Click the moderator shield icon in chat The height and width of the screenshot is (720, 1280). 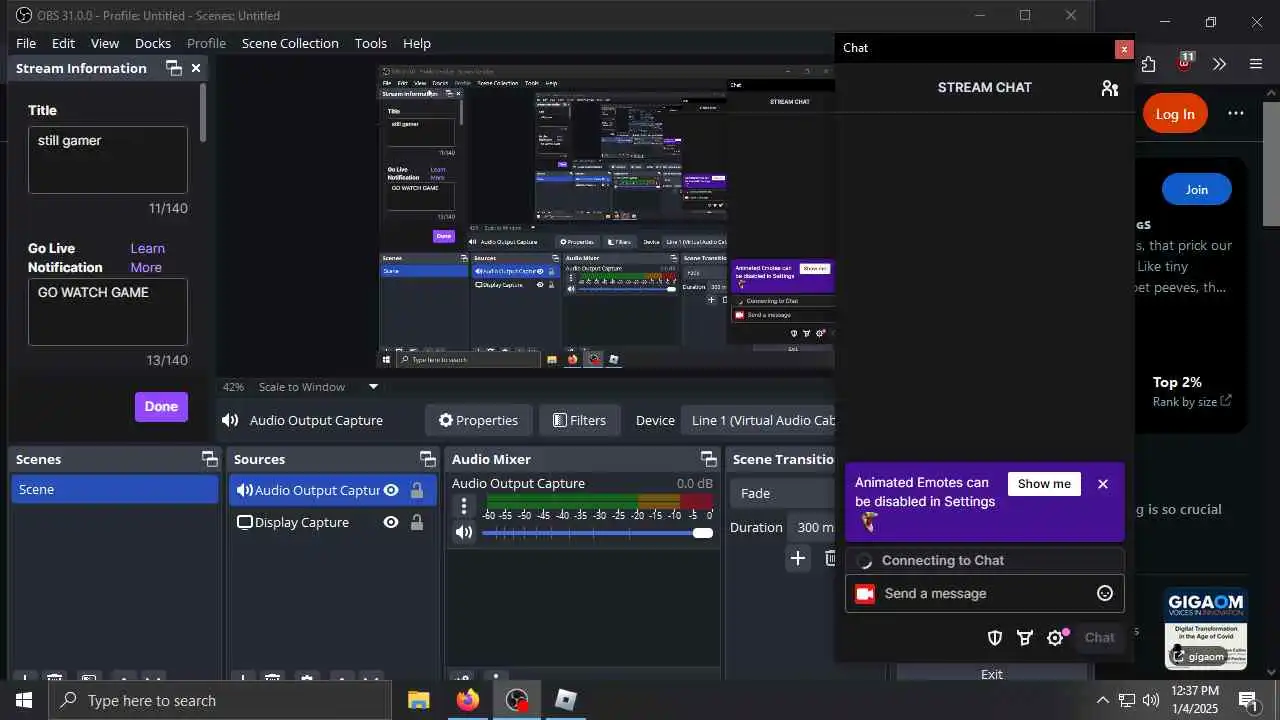[995, 638]
